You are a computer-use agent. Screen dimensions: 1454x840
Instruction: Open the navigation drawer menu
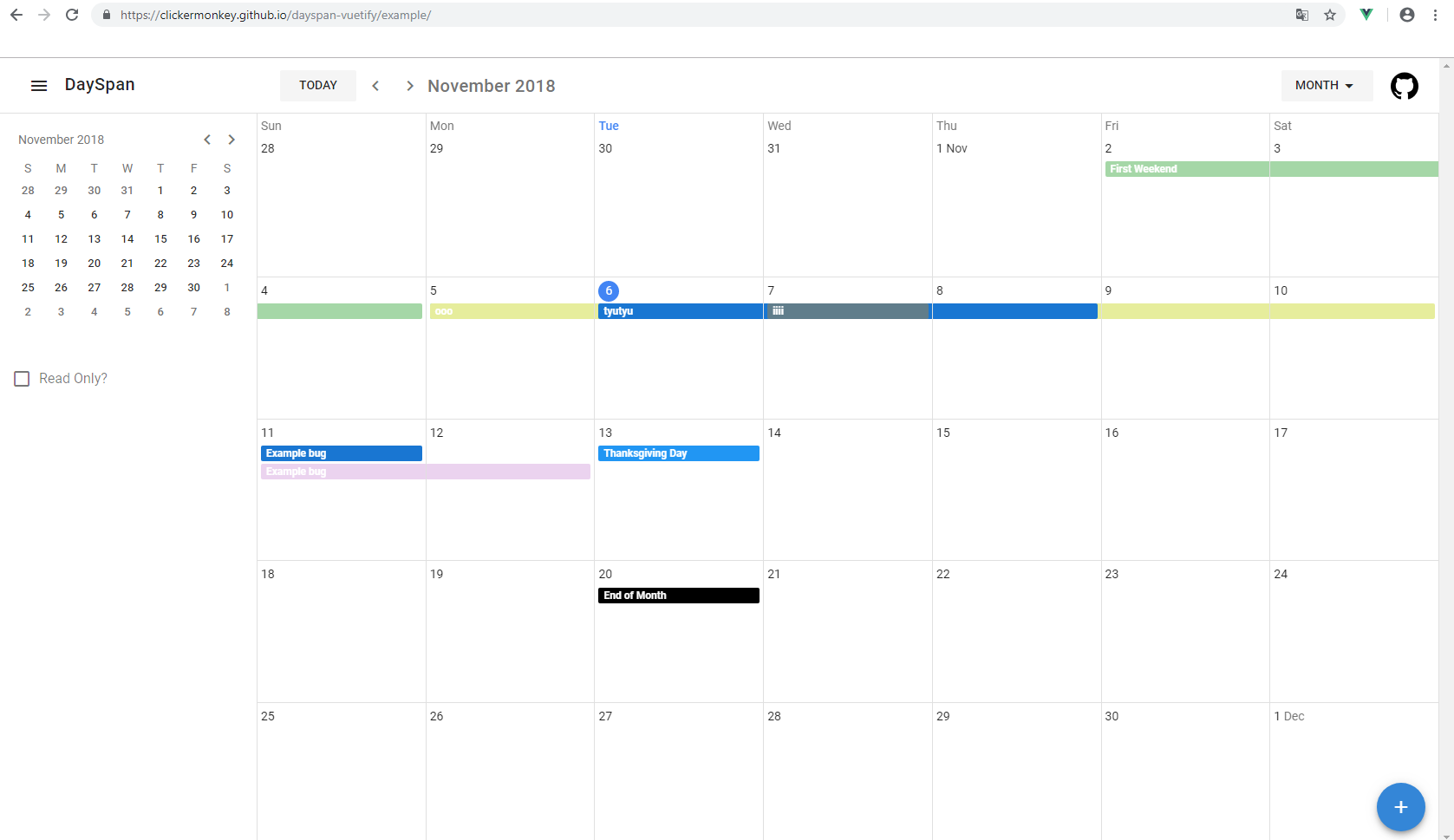[x=38, y=84]
